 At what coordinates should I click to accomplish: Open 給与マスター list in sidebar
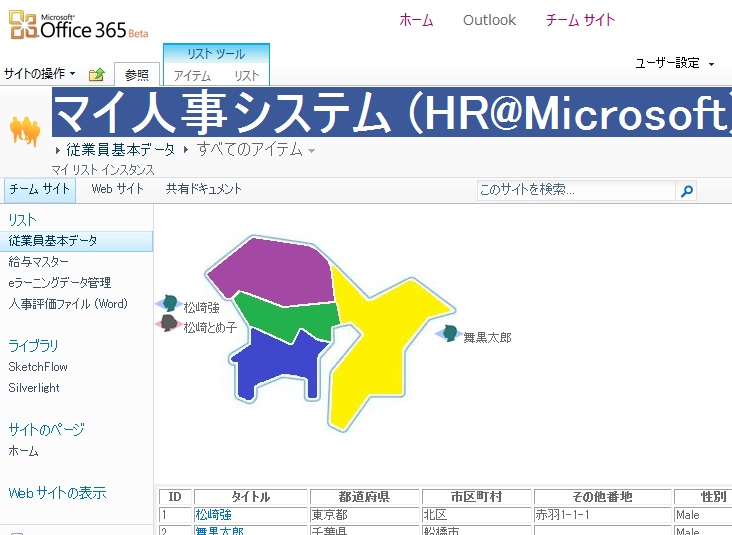click(38, 262)
